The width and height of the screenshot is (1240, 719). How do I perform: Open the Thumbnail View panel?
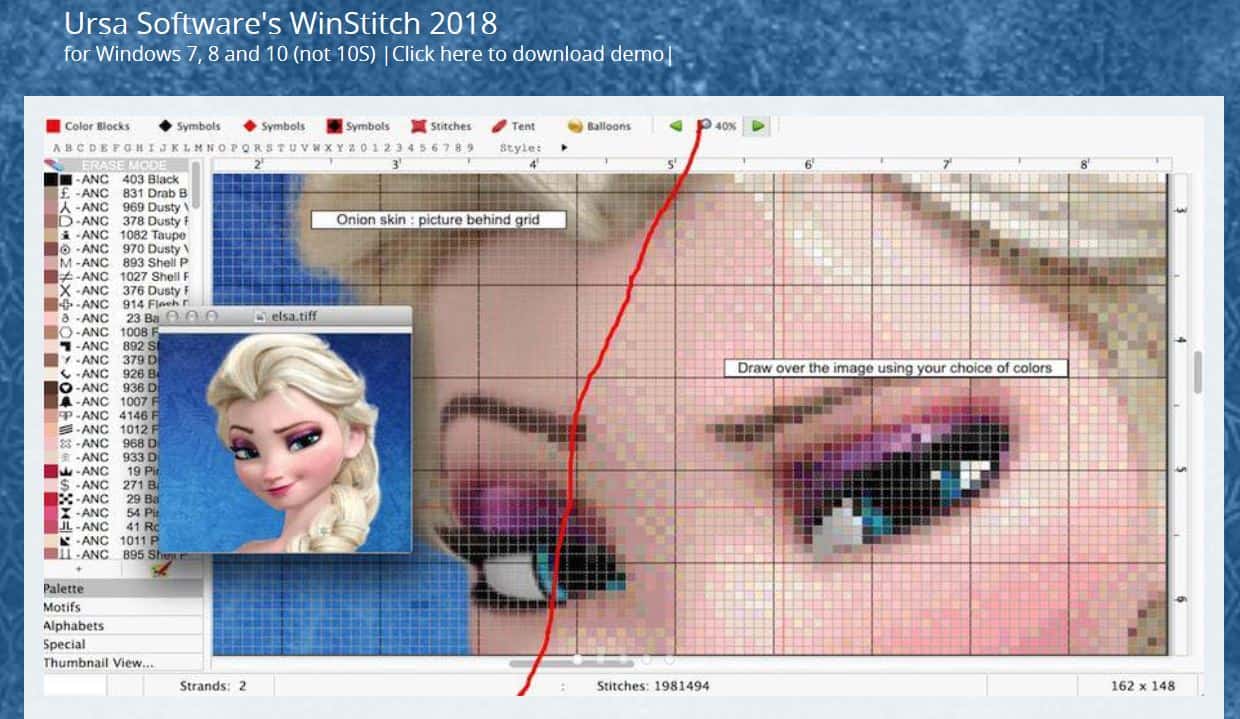click(123, 663)
